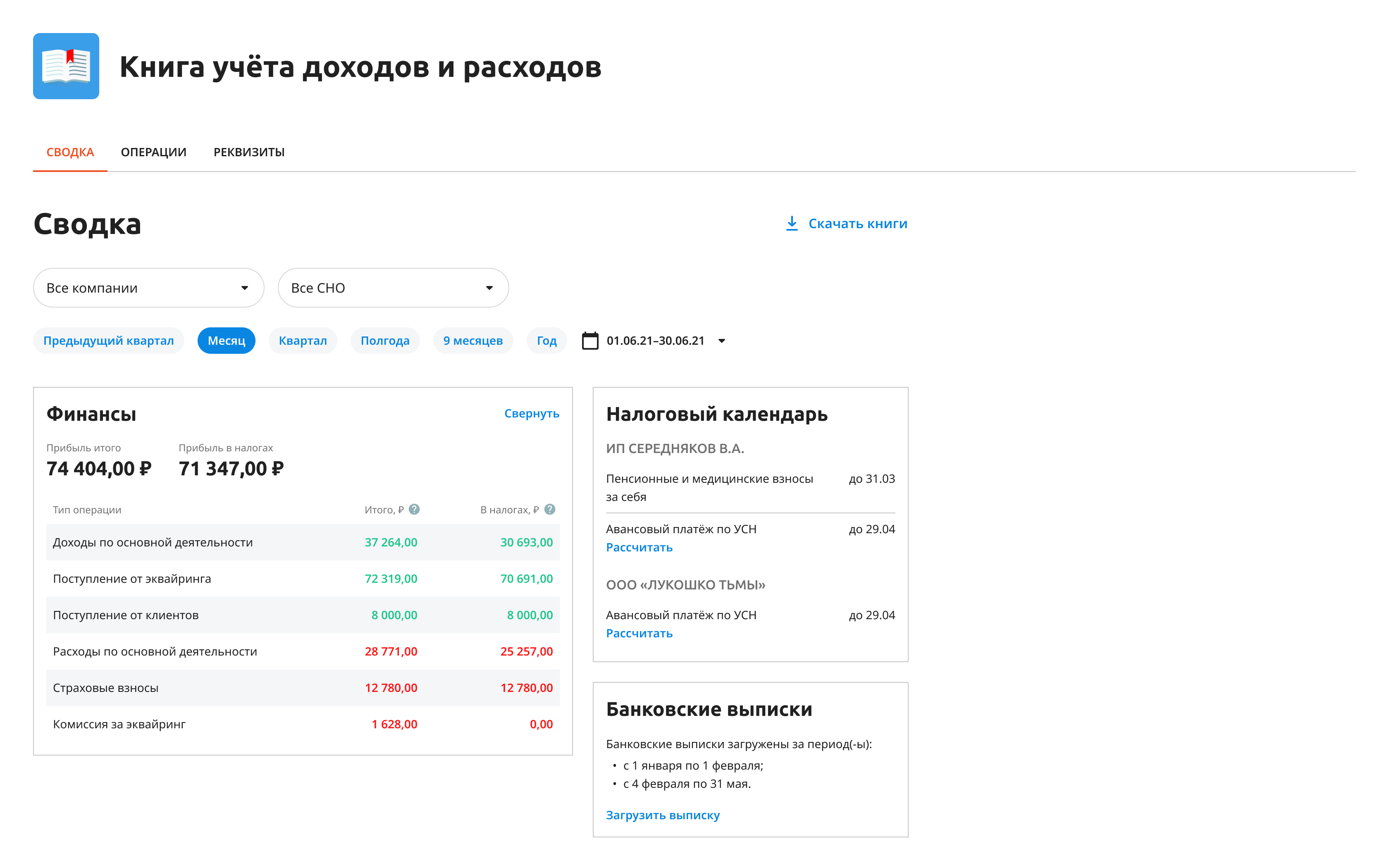Switch to the ОПЕРАЦИИ tab
The image size is (1389, 868).
[154, 152]
